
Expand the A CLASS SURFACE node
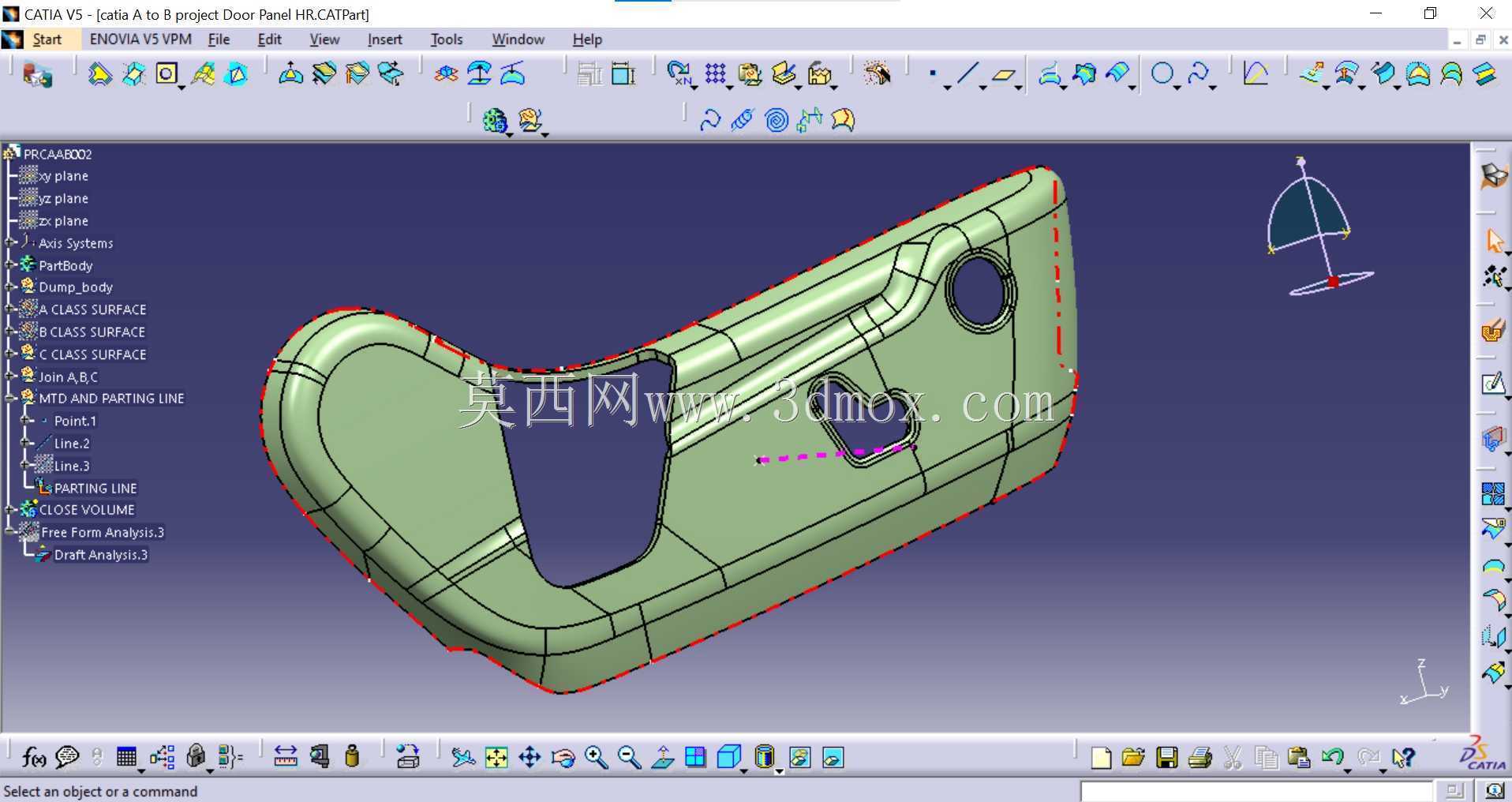10,309
